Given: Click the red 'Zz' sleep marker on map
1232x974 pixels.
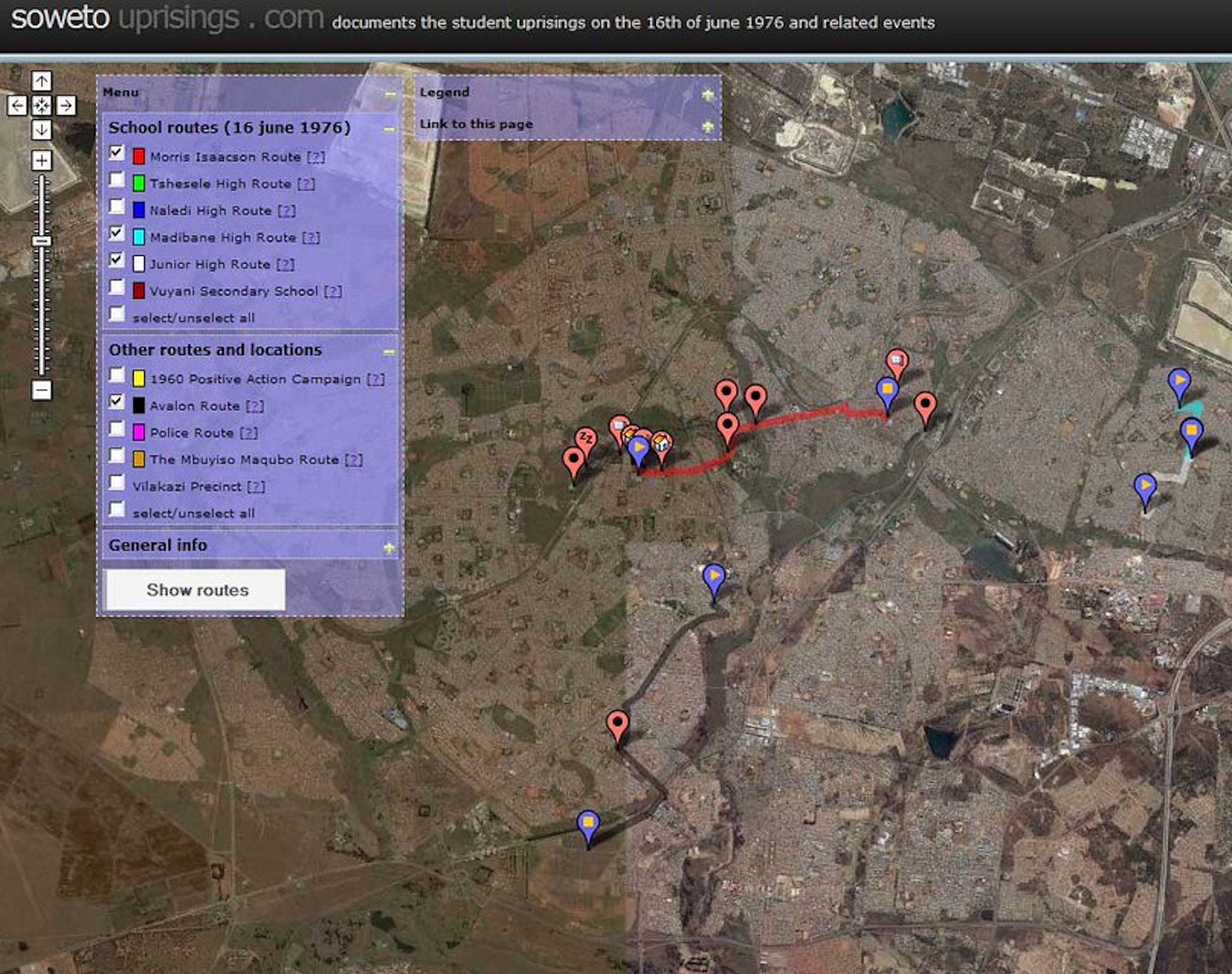Looking at the screenshot, I should coord(586,437).
